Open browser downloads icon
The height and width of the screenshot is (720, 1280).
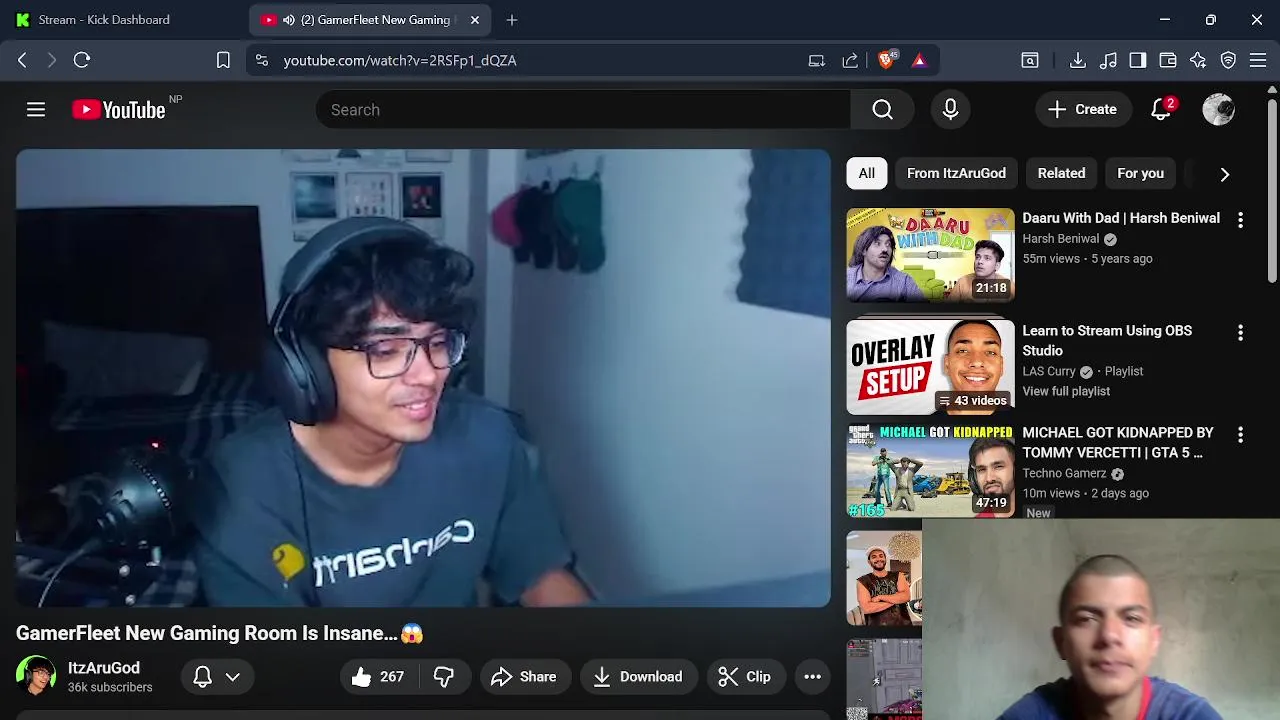1078,60
